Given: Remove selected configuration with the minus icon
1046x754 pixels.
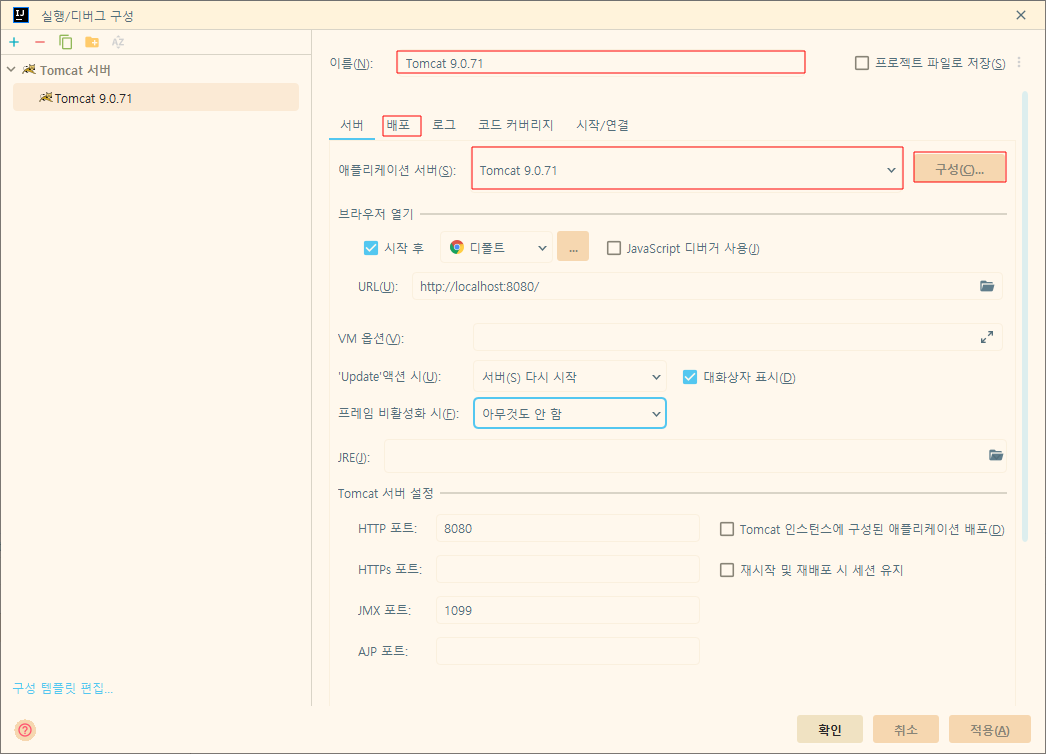Looking at the screenshot, I should (40, 42).
